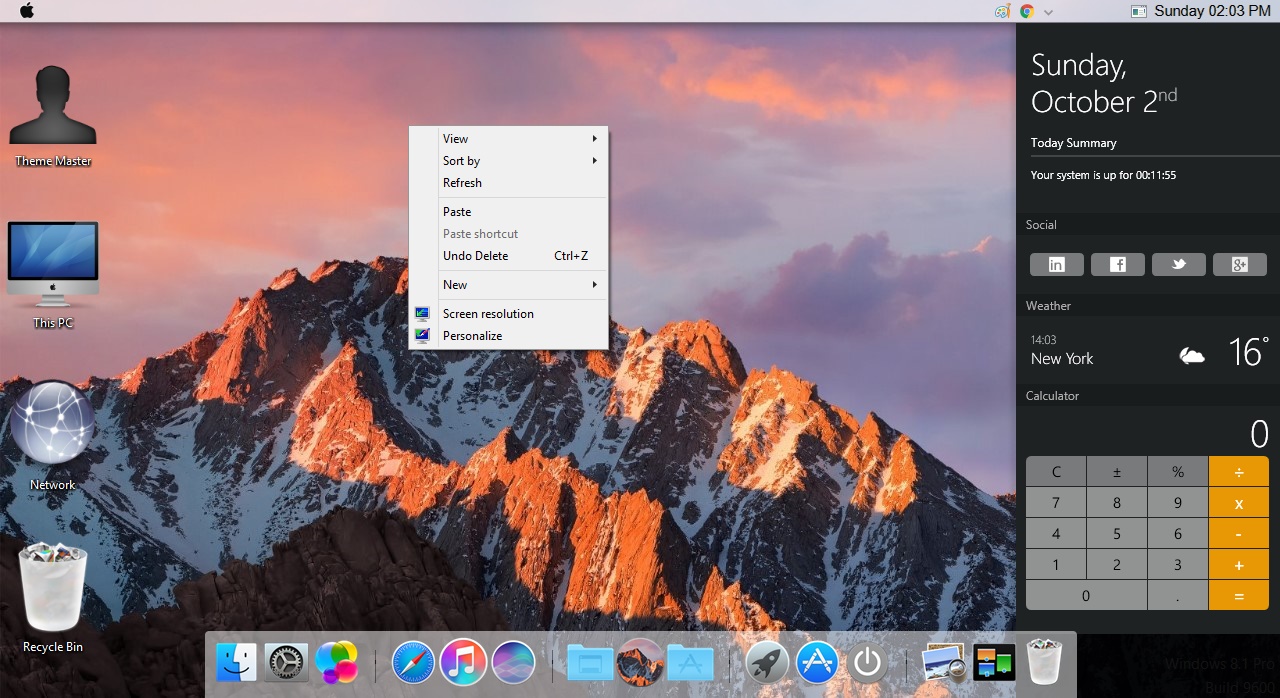Viewport: 1280px width, 698px height.
Task: Open the Twitter social button
Action: pyautogui.click(x=1178, y=264)
